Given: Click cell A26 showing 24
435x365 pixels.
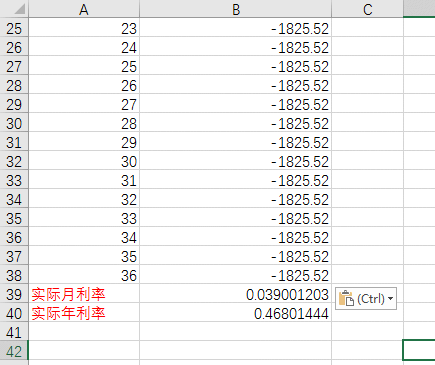Looking at the screenshot, I should (x=84, y=47).
